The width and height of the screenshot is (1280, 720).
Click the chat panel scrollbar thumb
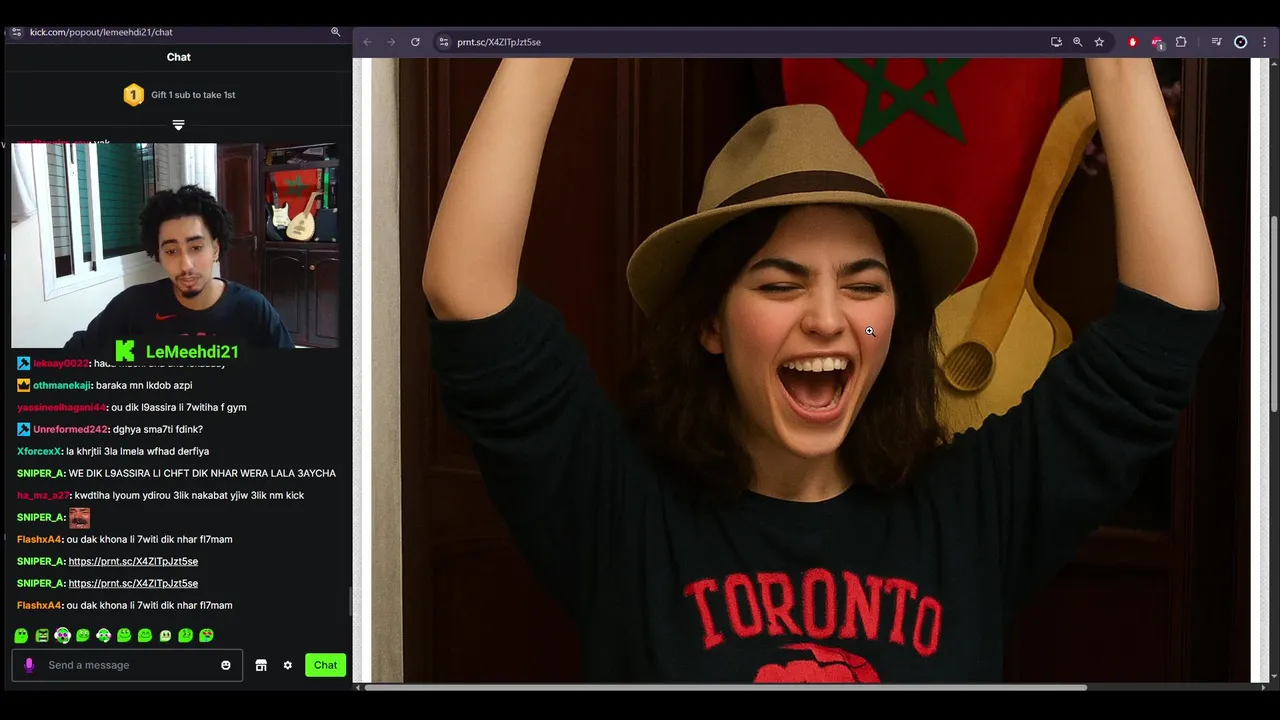coord(349,603)
